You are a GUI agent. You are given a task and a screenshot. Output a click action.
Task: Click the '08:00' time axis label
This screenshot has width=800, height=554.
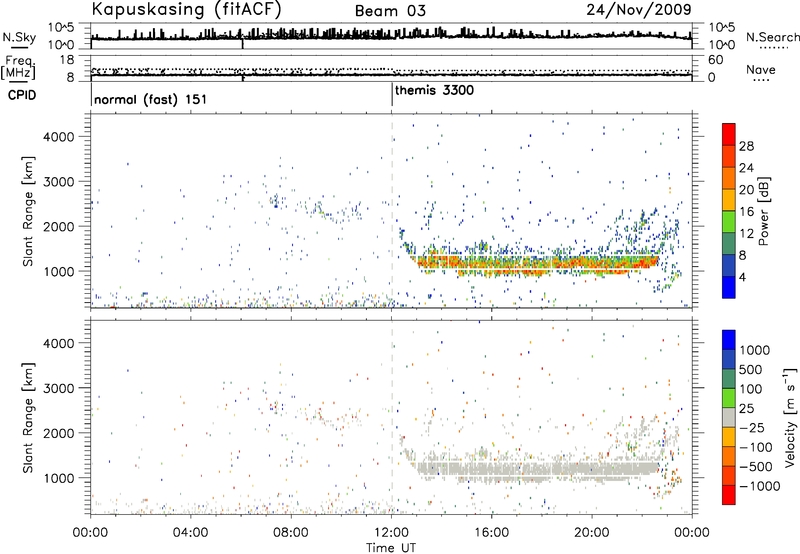[291, 533]
